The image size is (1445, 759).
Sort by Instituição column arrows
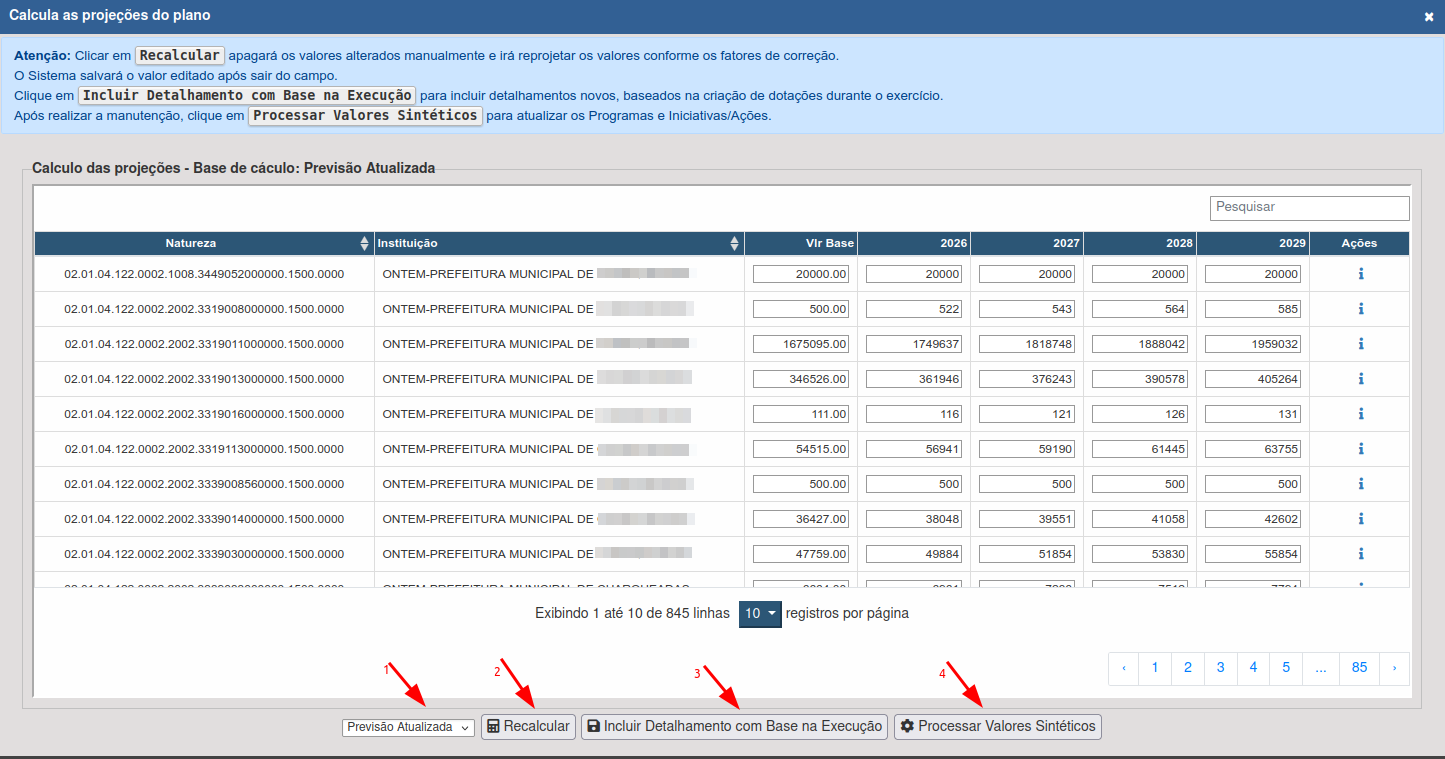click(735, 243)
